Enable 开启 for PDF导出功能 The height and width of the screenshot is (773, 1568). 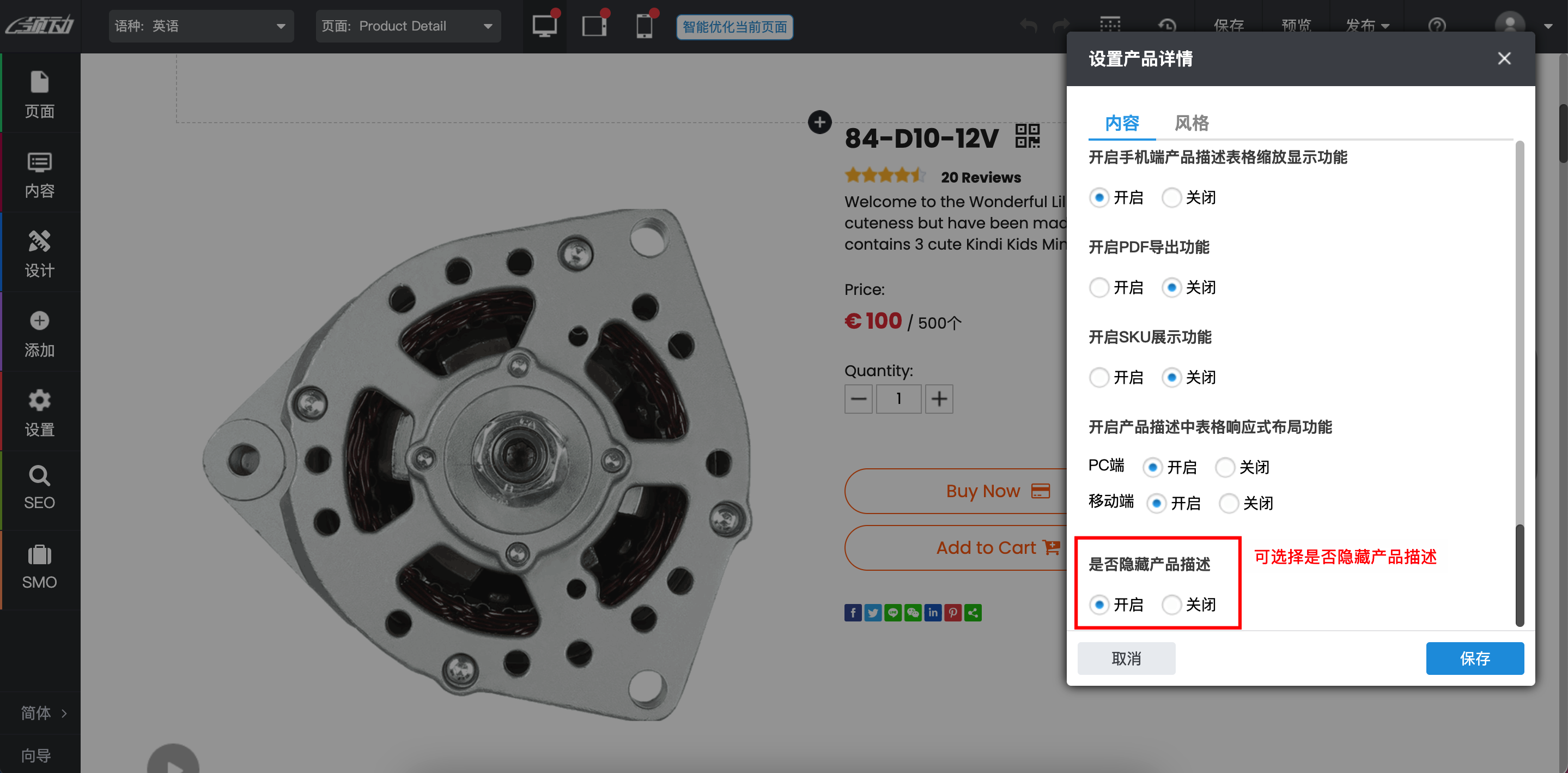pos(1099,287)
